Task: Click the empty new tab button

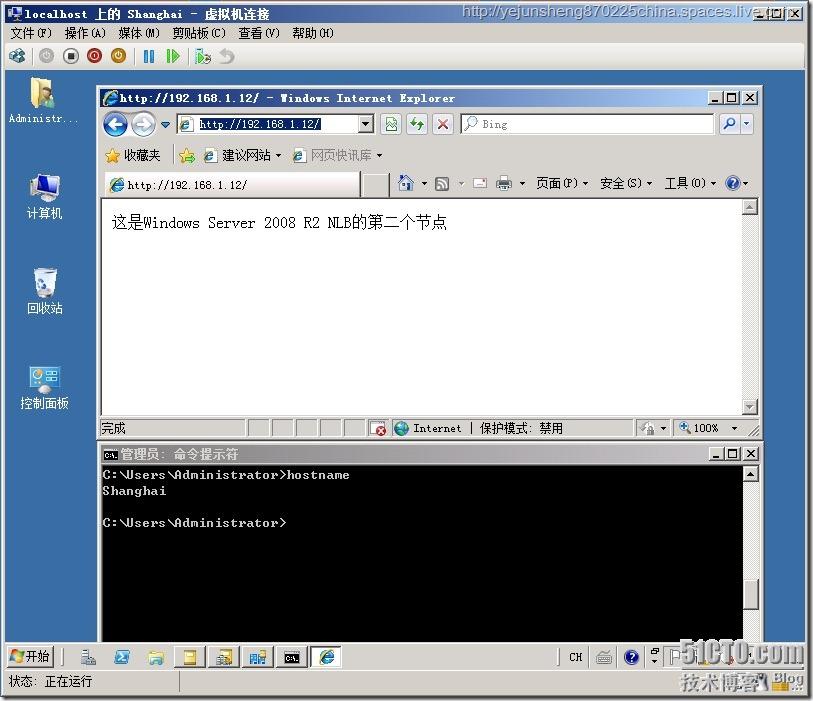Action: (375, 185)
